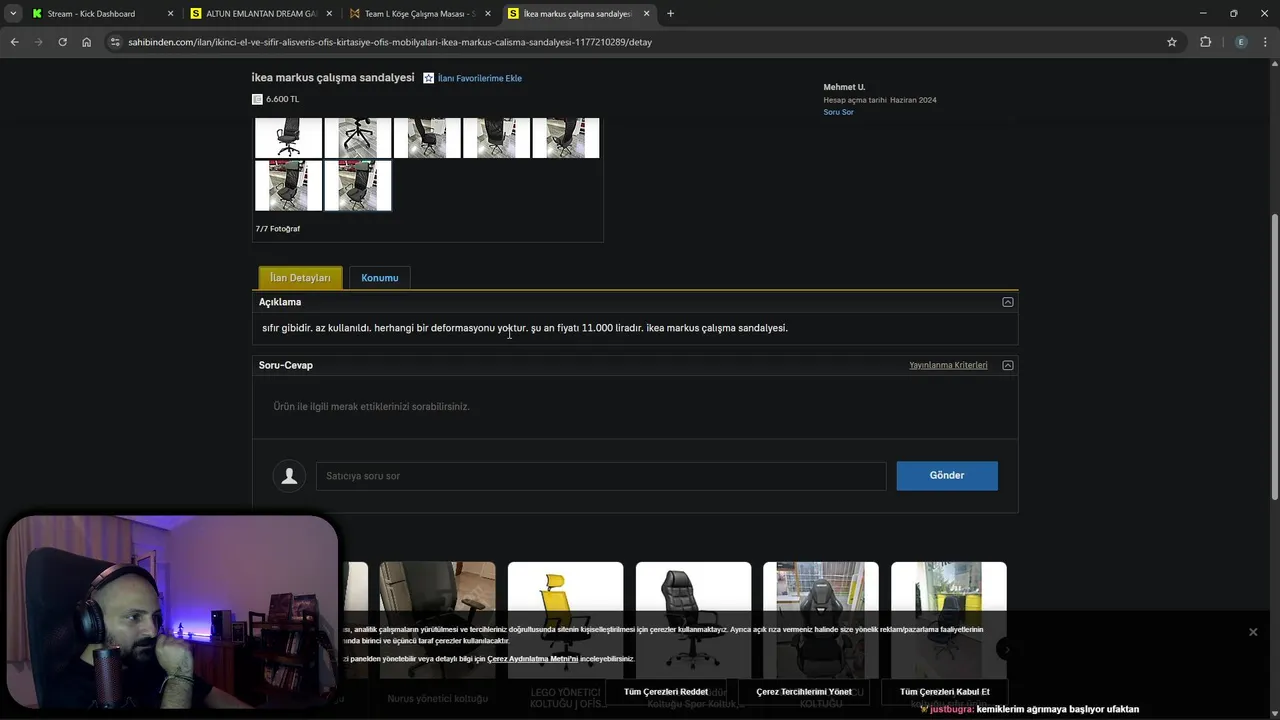The image size is (1280, 720).
Task: Close the Team L Köşe Çalışma Masası tab
Action: pos(488,14)
